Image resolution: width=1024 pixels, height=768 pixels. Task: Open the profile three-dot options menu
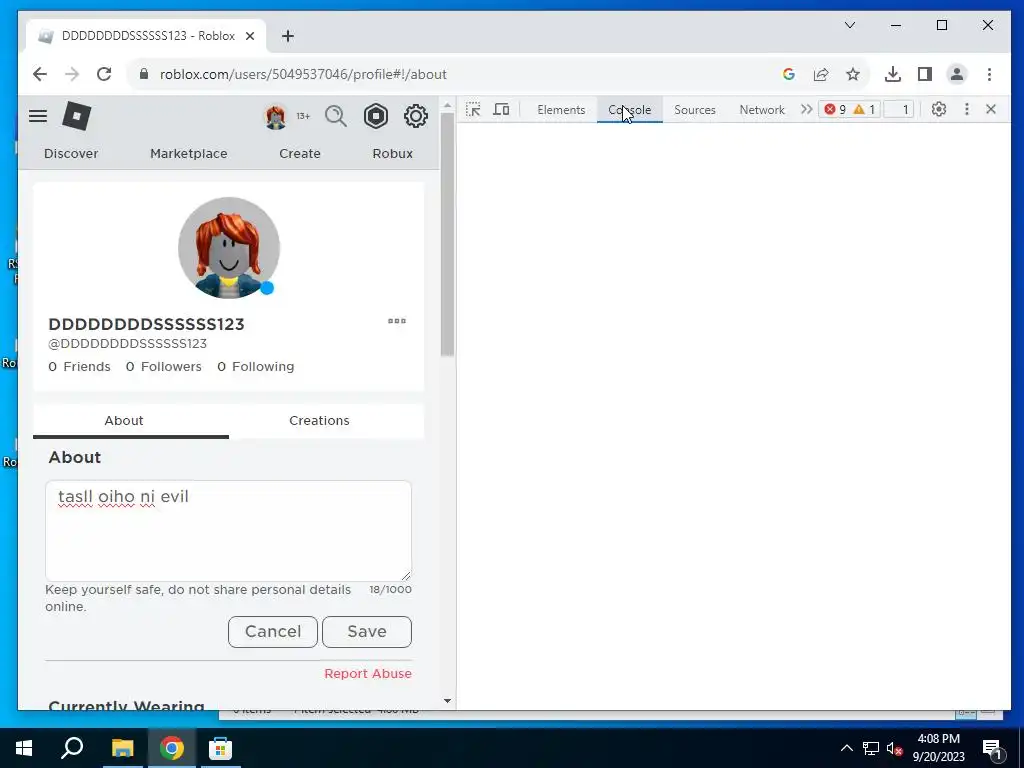pos(397,321)
